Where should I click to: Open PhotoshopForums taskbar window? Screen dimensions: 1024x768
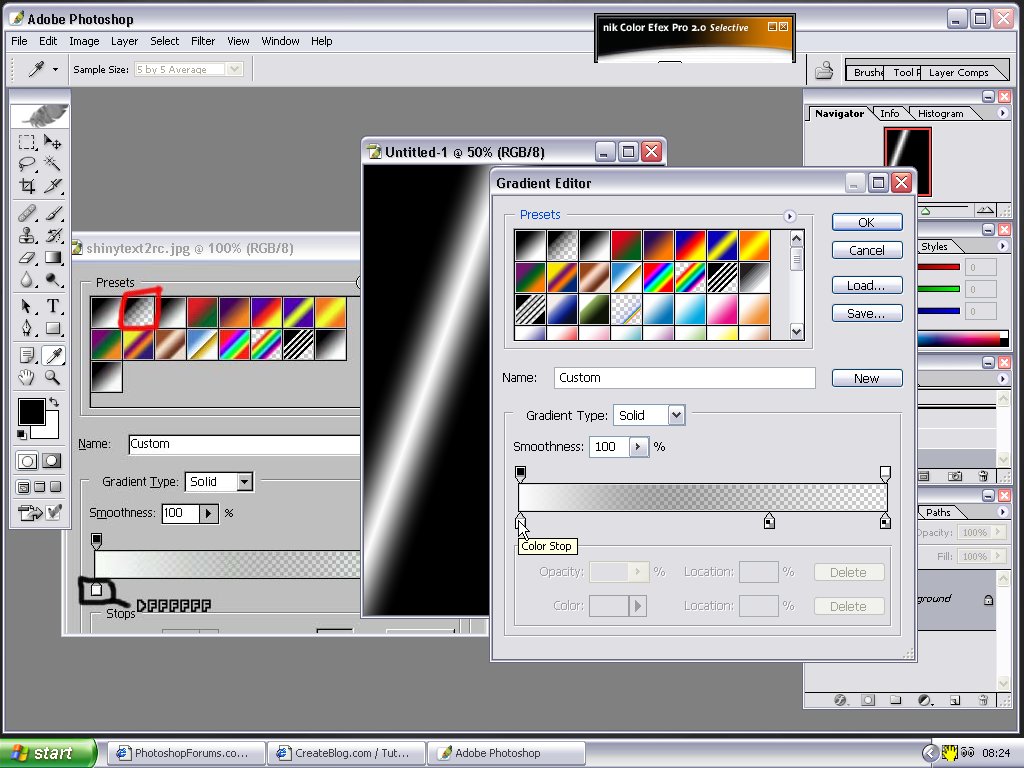tap(186, 753)
